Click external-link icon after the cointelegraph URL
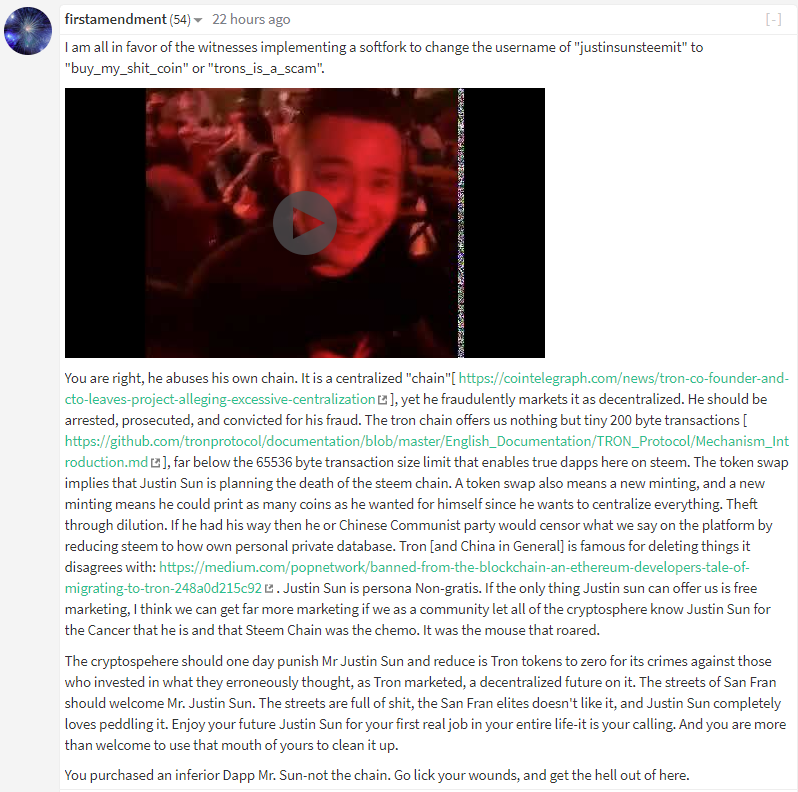798x792 pixels. pos(383,400)
